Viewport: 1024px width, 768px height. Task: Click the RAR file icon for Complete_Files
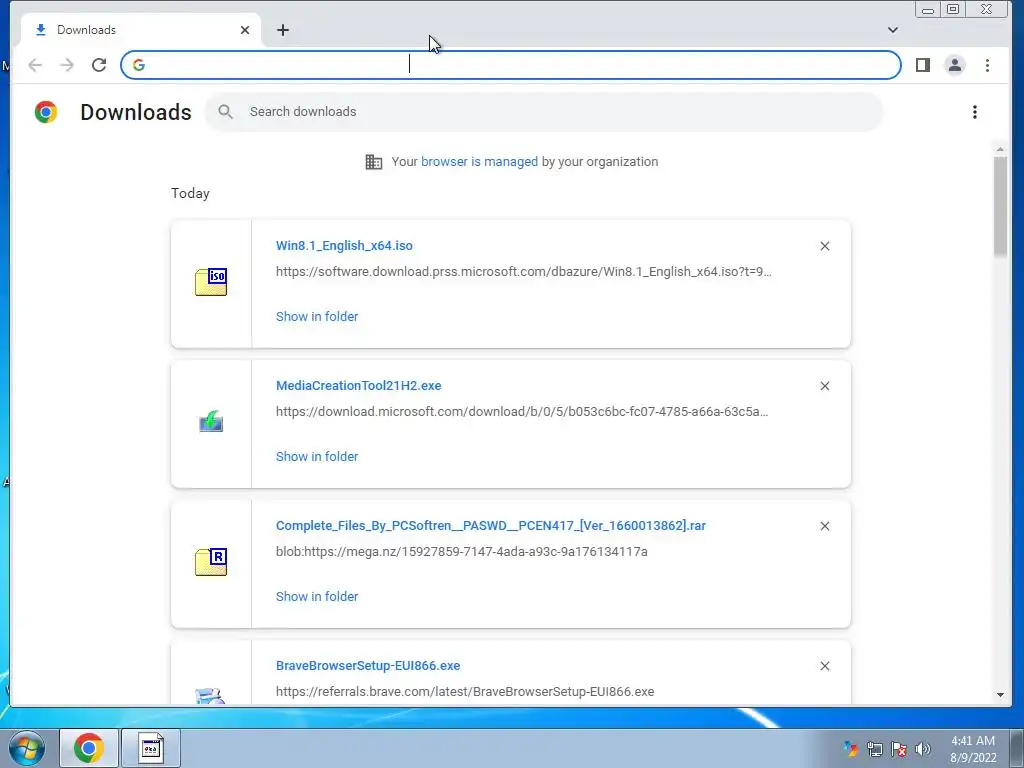(x=211, y=562)
